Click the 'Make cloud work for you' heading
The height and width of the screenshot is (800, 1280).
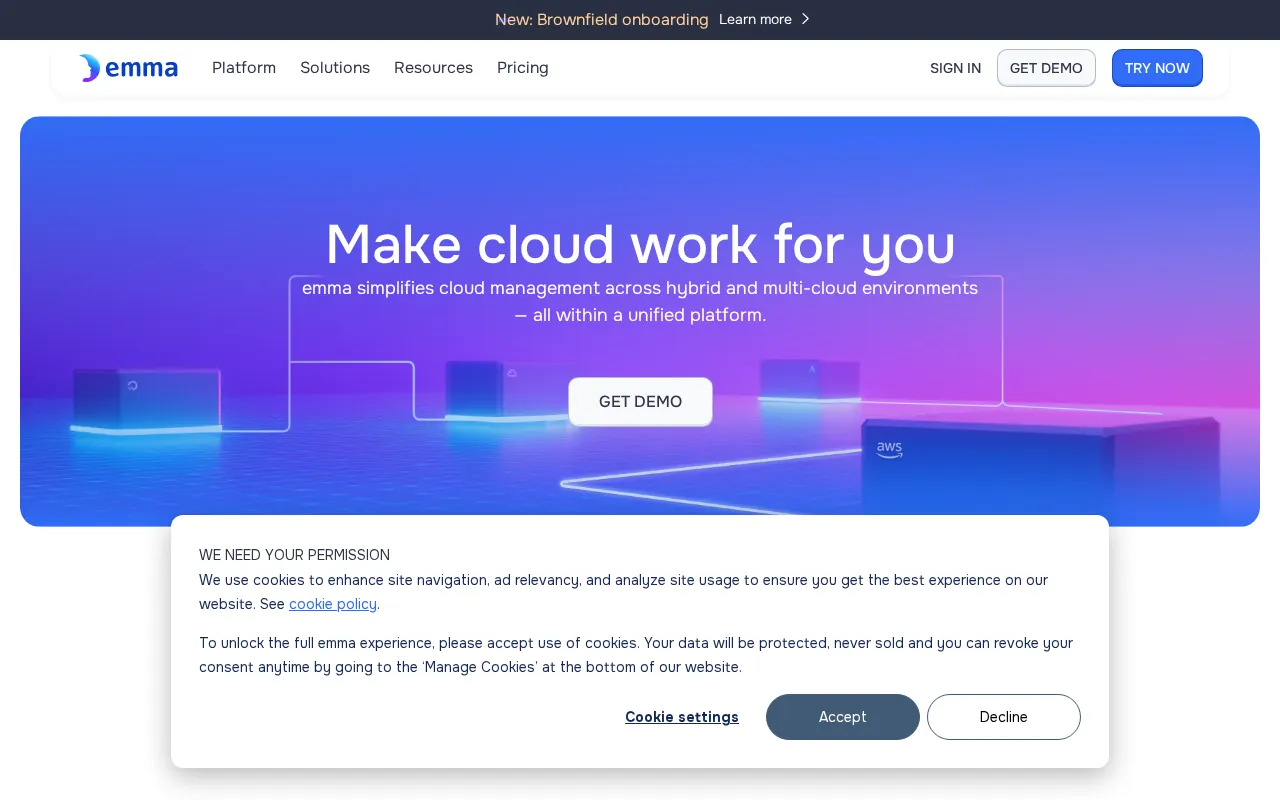[x=640, y=245]
